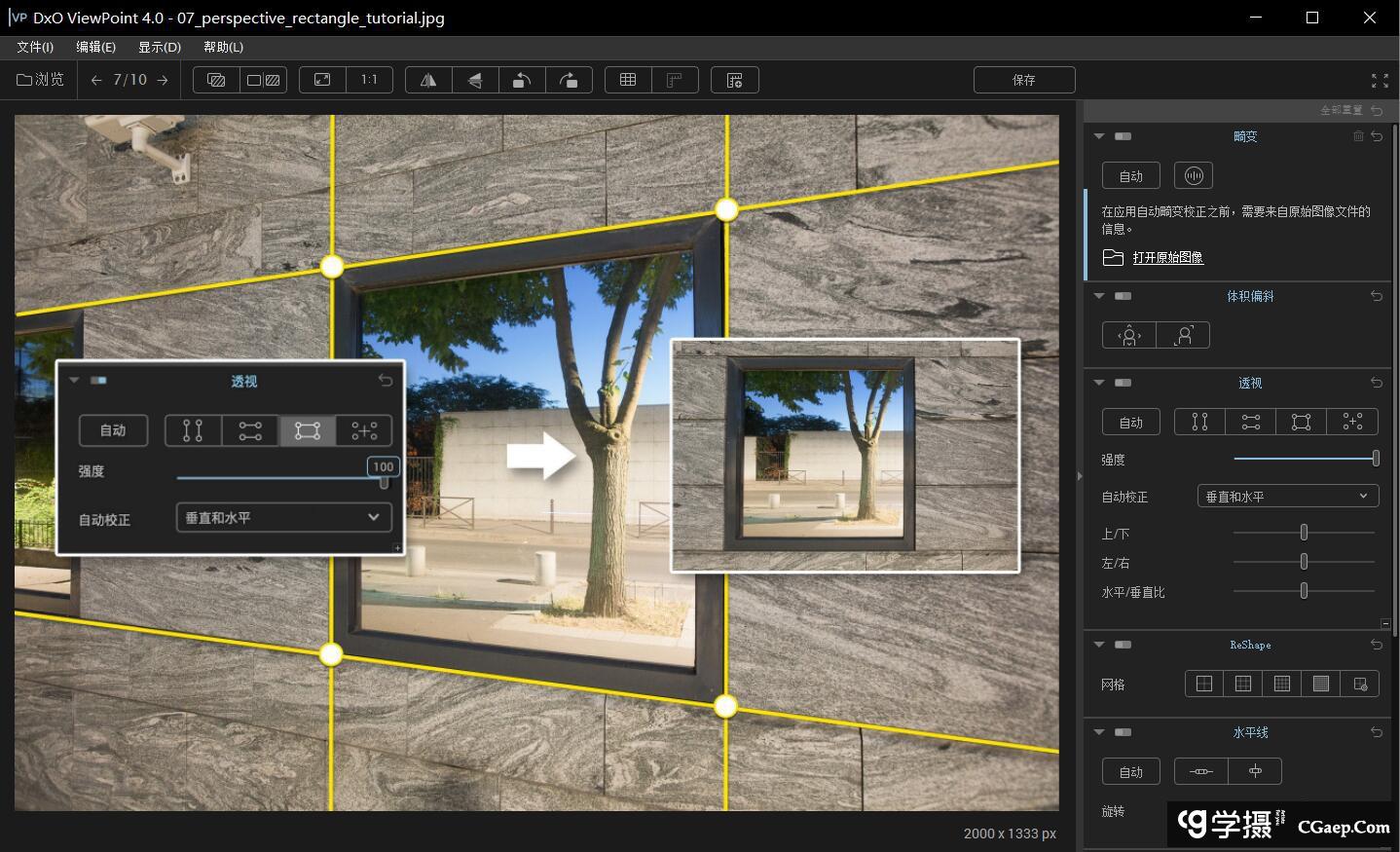Click the 8-point perspective tool icon
The width and height of the screenshot is (1400, 852).
click(x=1352, y=422)
